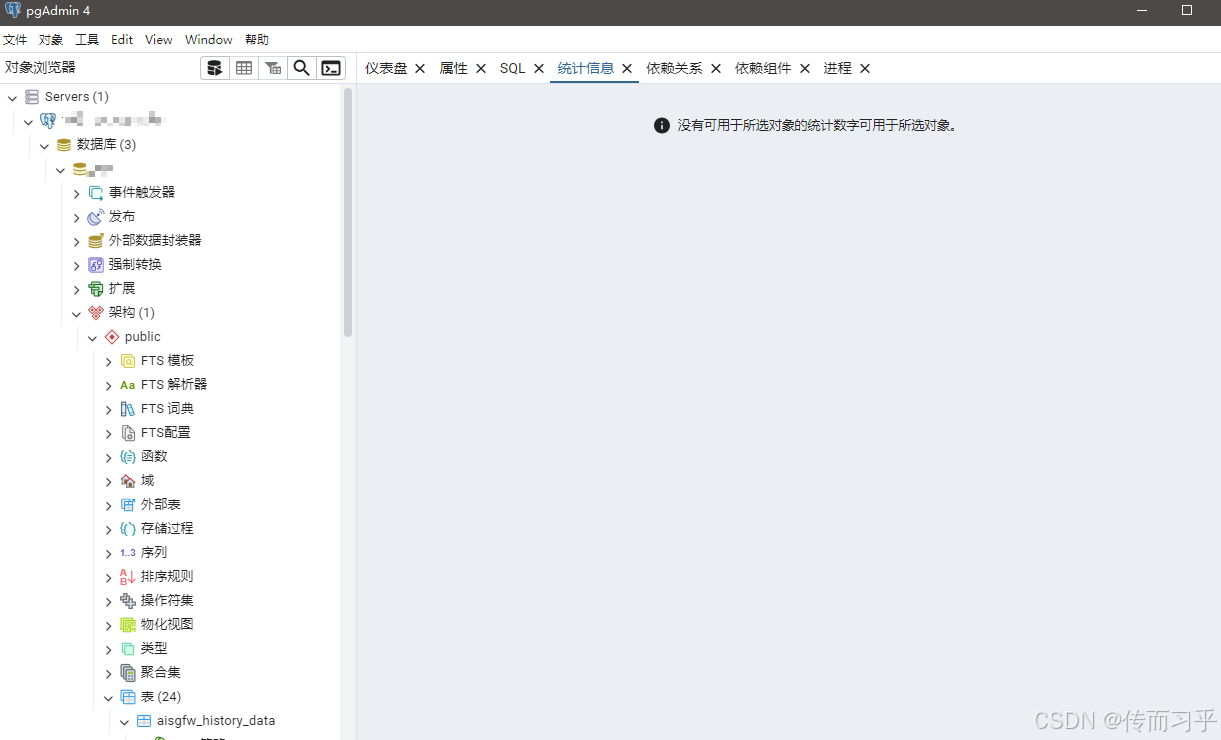Viewport: 1221px width, 740px height.
Task: Open the 帮助 menu
Action: click(257, 40)
